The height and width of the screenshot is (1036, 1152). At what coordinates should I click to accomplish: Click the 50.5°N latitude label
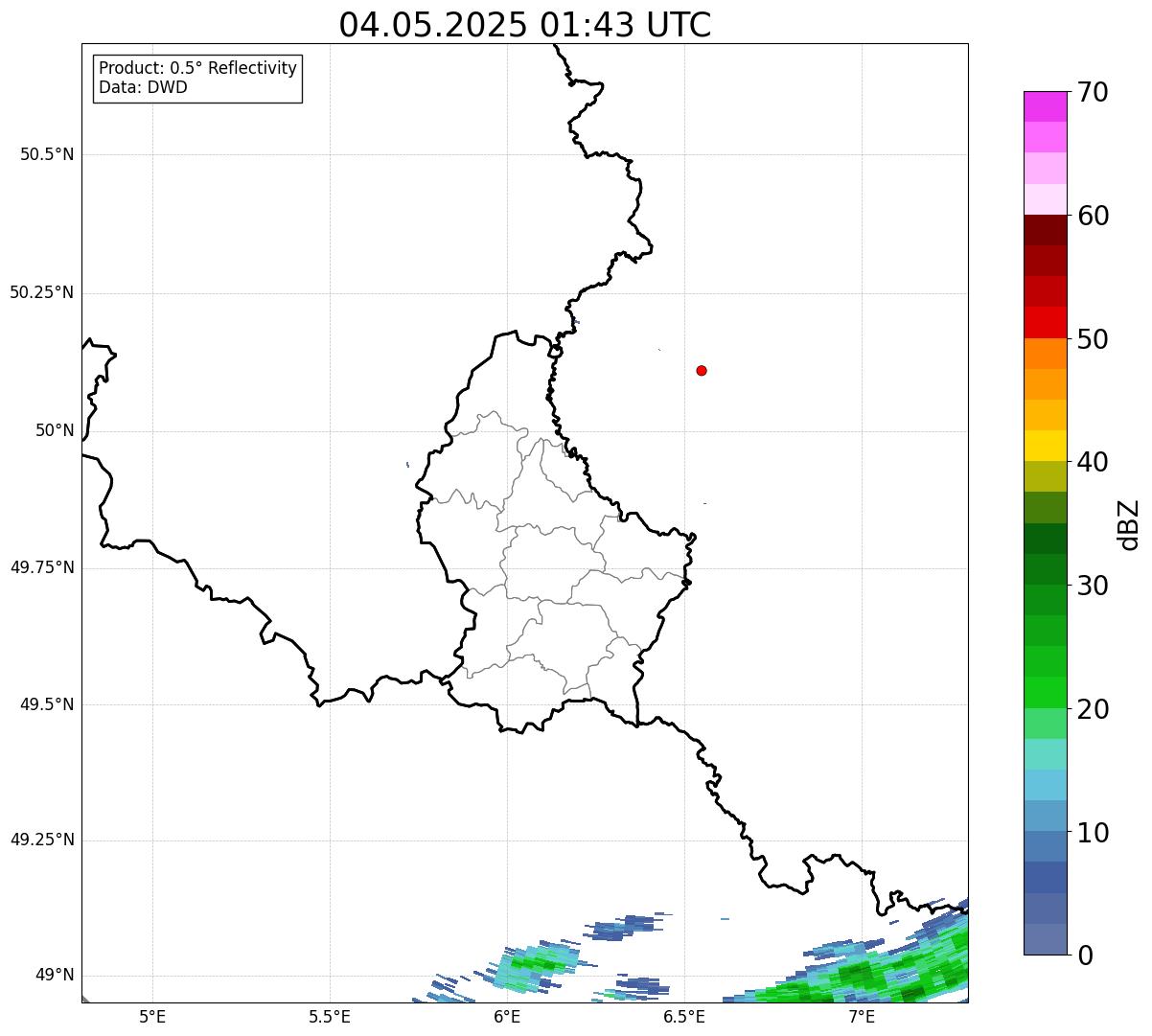(x=47, y=154)
